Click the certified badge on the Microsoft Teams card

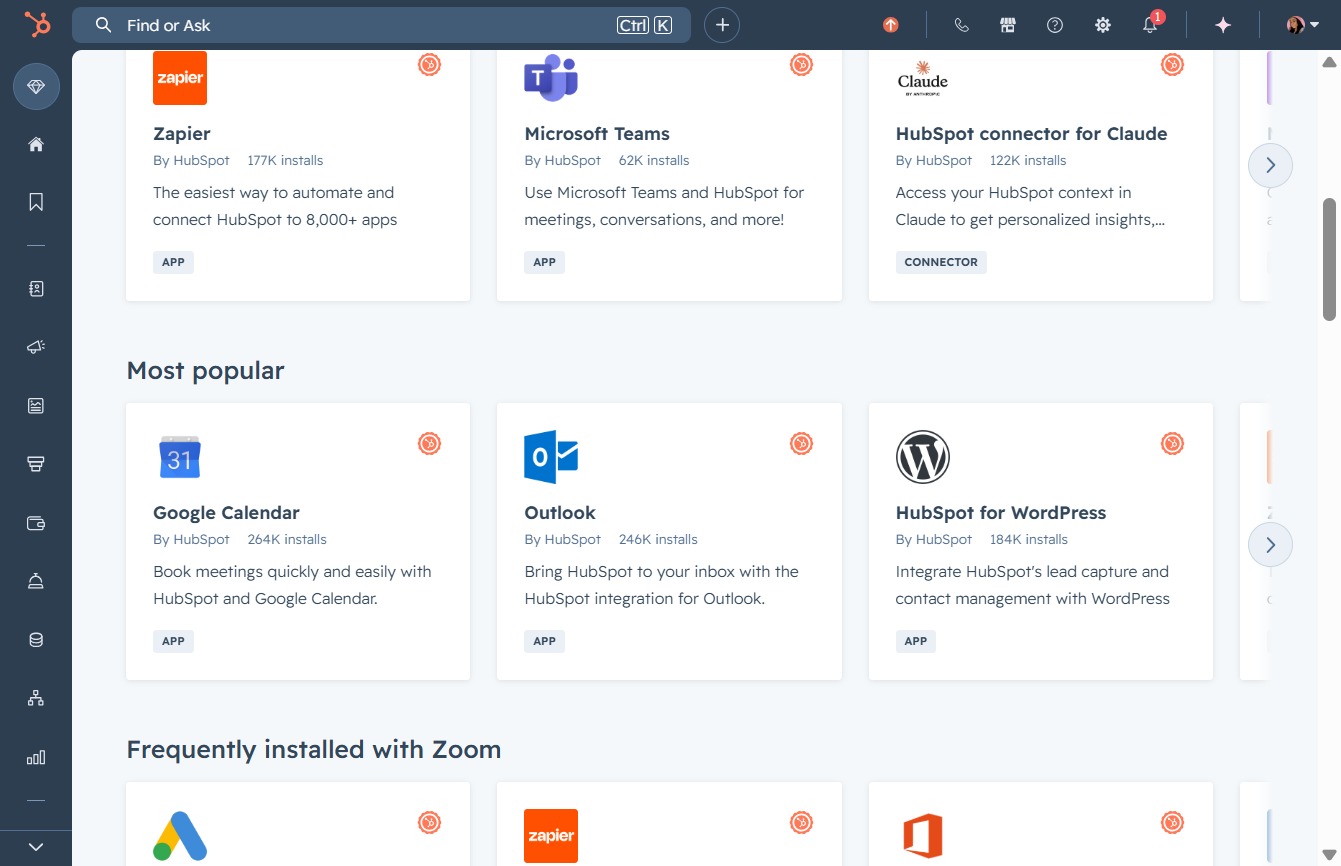(x=801, y=65)
